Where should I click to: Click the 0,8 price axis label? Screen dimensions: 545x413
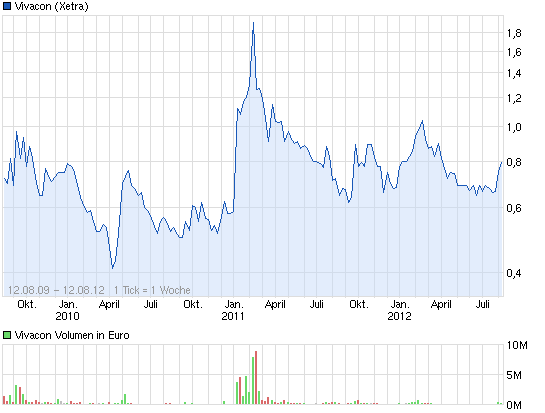tap(514, 162)
